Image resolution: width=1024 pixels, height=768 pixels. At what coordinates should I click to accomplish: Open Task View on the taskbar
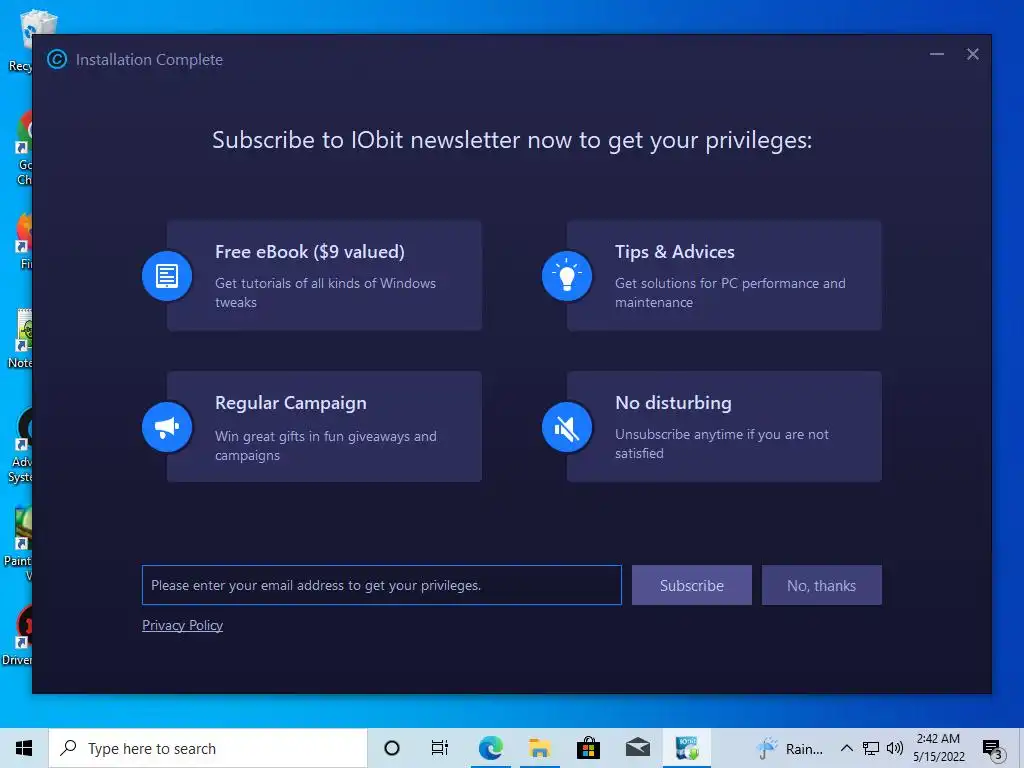pyautogui.click(x=440, y=748)
